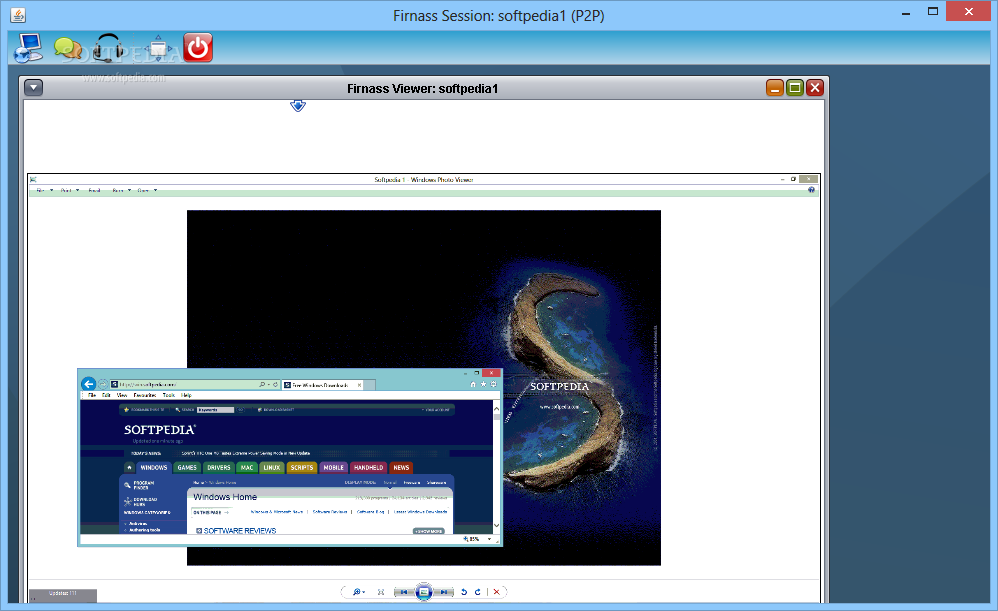Close the Free Windows Downloads tab

(360, 385)
